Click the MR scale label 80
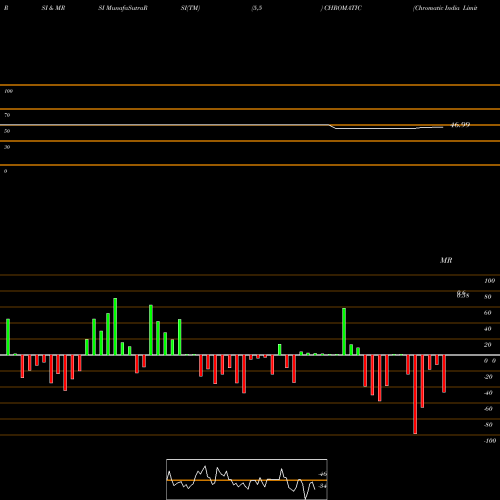The image size is (500, 500). click(x=488, y=297)
